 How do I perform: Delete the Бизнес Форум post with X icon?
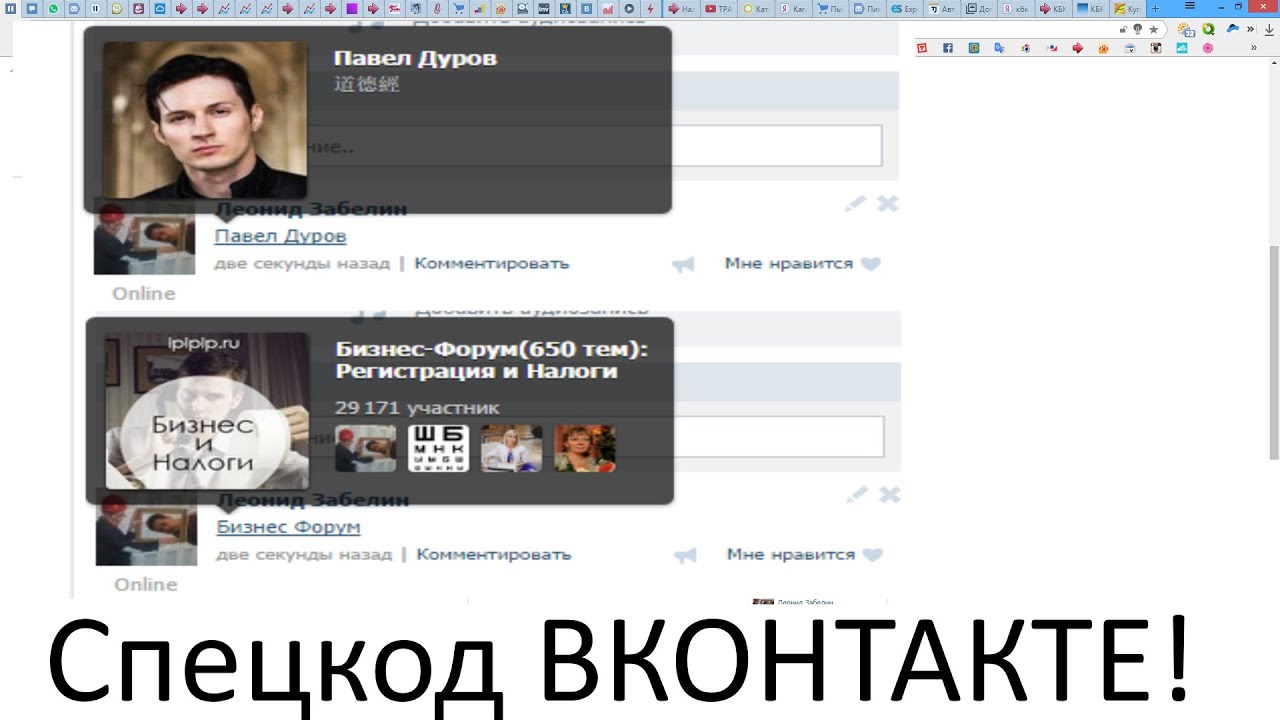890,494
